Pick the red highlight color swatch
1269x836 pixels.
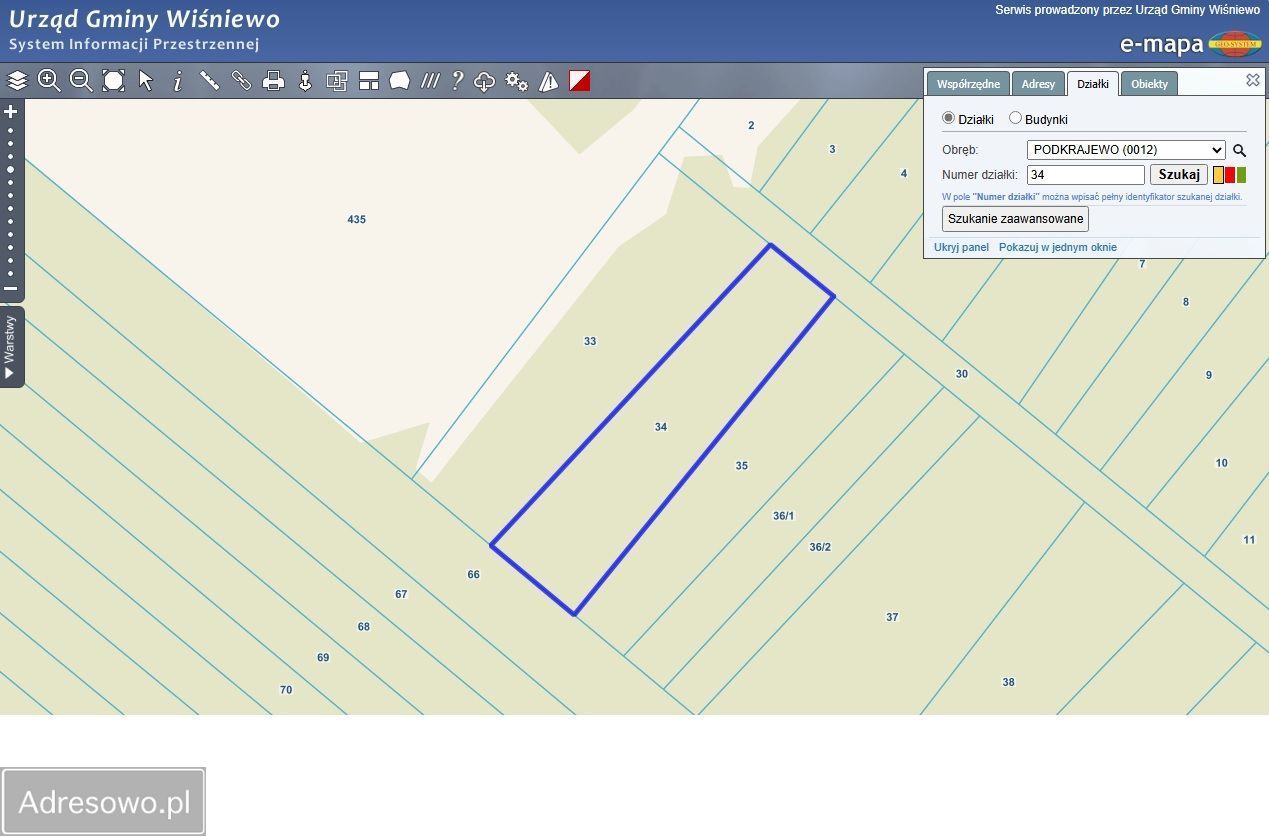tap(1230, 175)
